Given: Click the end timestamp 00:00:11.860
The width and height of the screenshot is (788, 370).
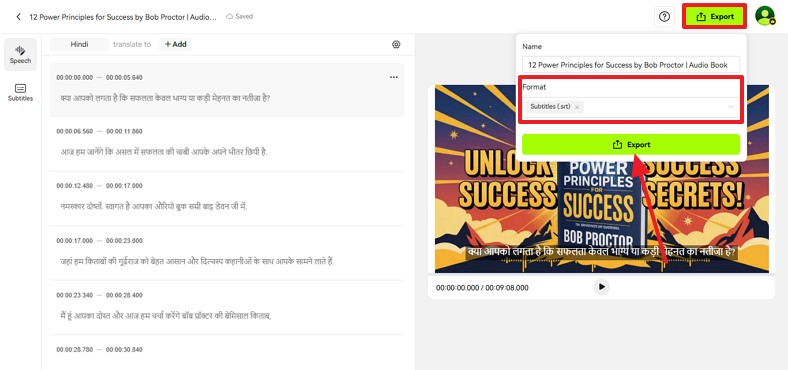Looking at the screenshot, I should pos(124,131).
